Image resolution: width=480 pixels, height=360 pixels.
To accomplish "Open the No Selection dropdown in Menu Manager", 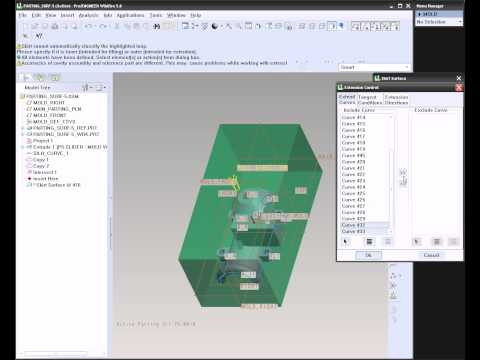I will pyautogui.click(x=439, y=22).
